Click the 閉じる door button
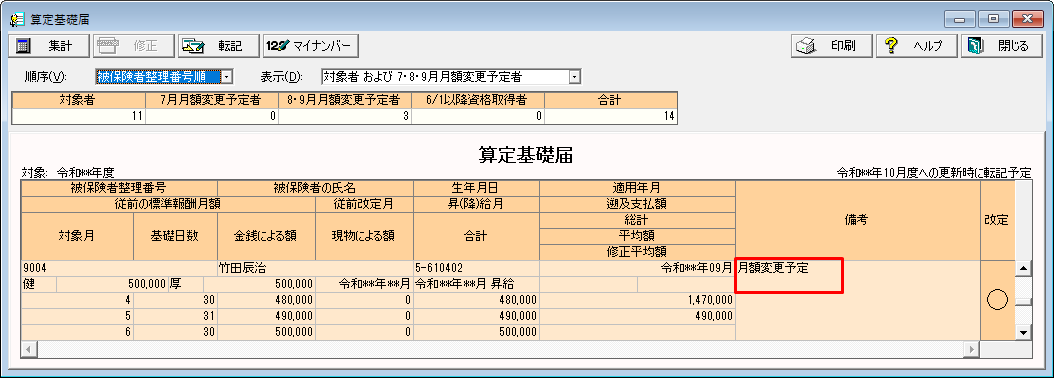Image resolution: width=1054 pixels, height=378 pixels. click(1001, 46)
